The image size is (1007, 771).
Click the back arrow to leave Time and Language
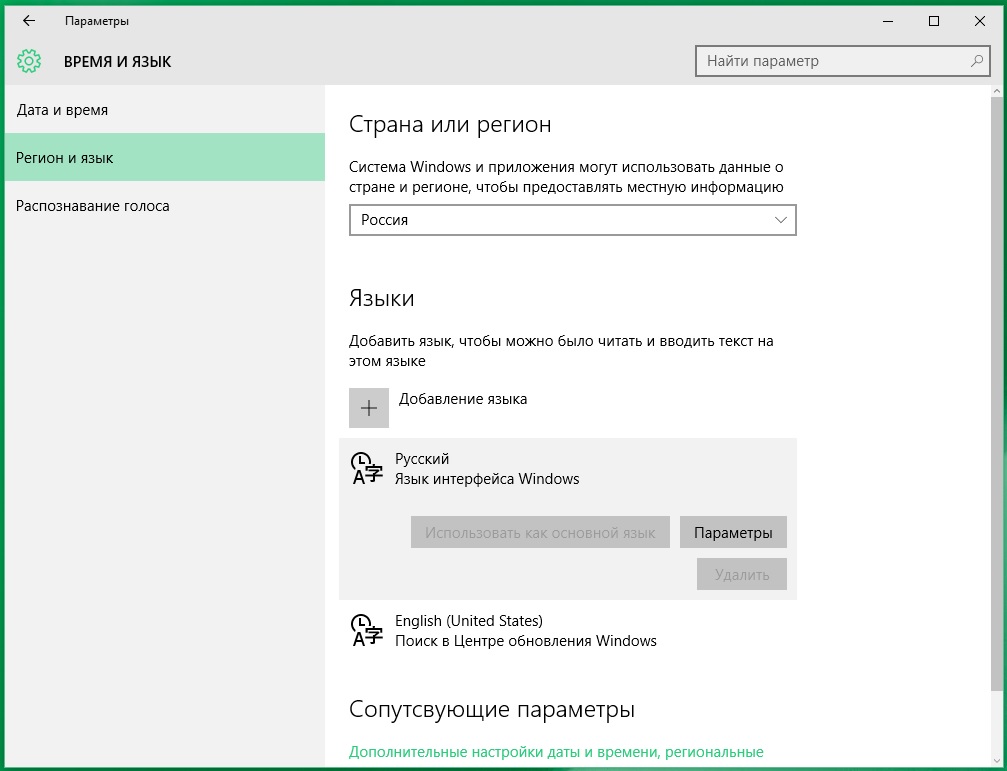[x=27, y=20]
